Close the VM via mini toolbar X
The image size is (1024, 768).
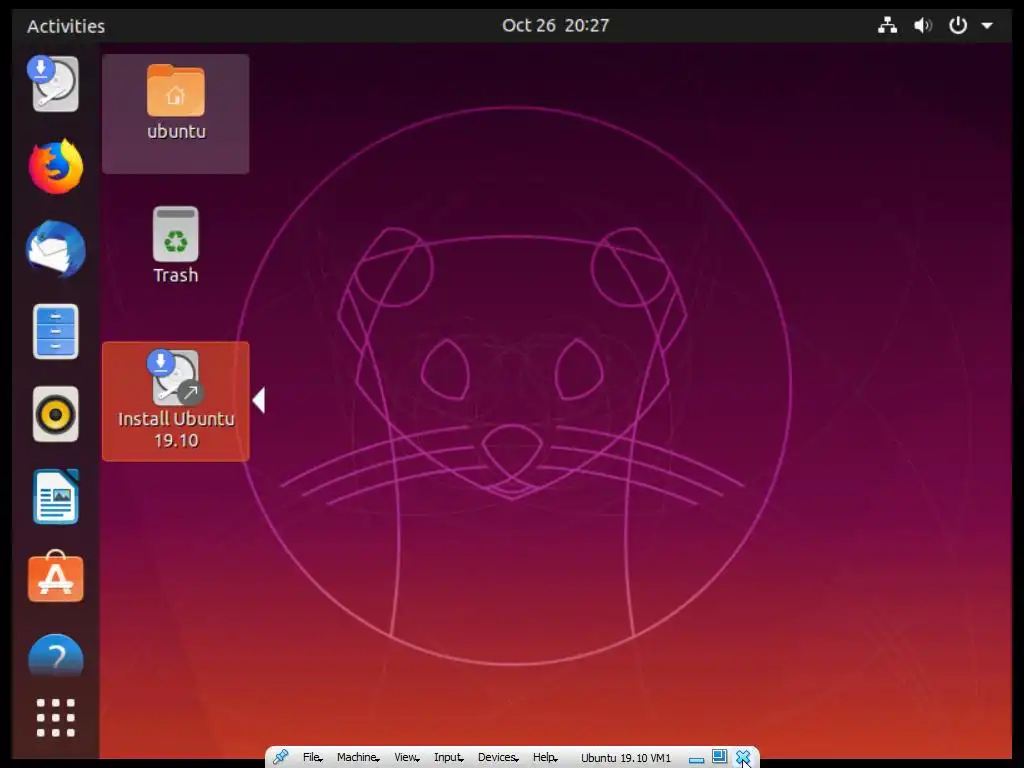click(743, 757)
